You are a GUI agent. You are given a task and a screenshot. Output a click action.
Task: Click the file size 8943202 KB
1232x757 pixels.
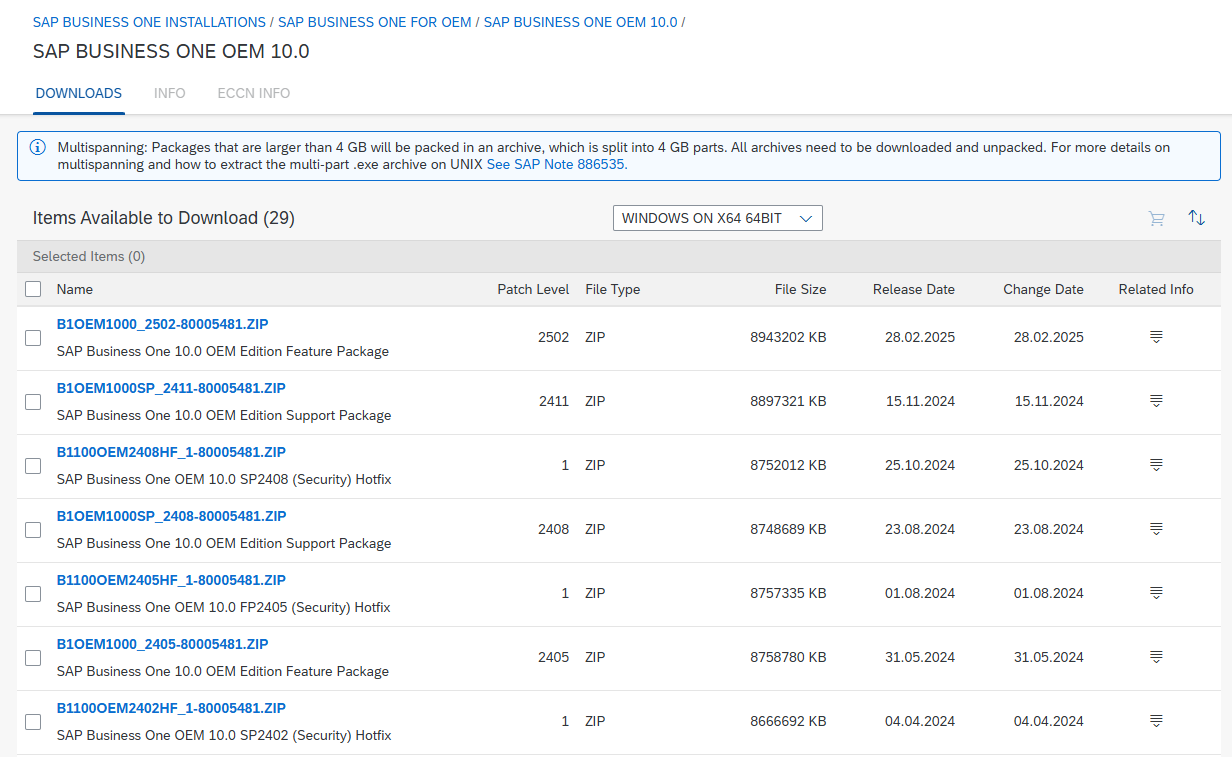[788, 337]
